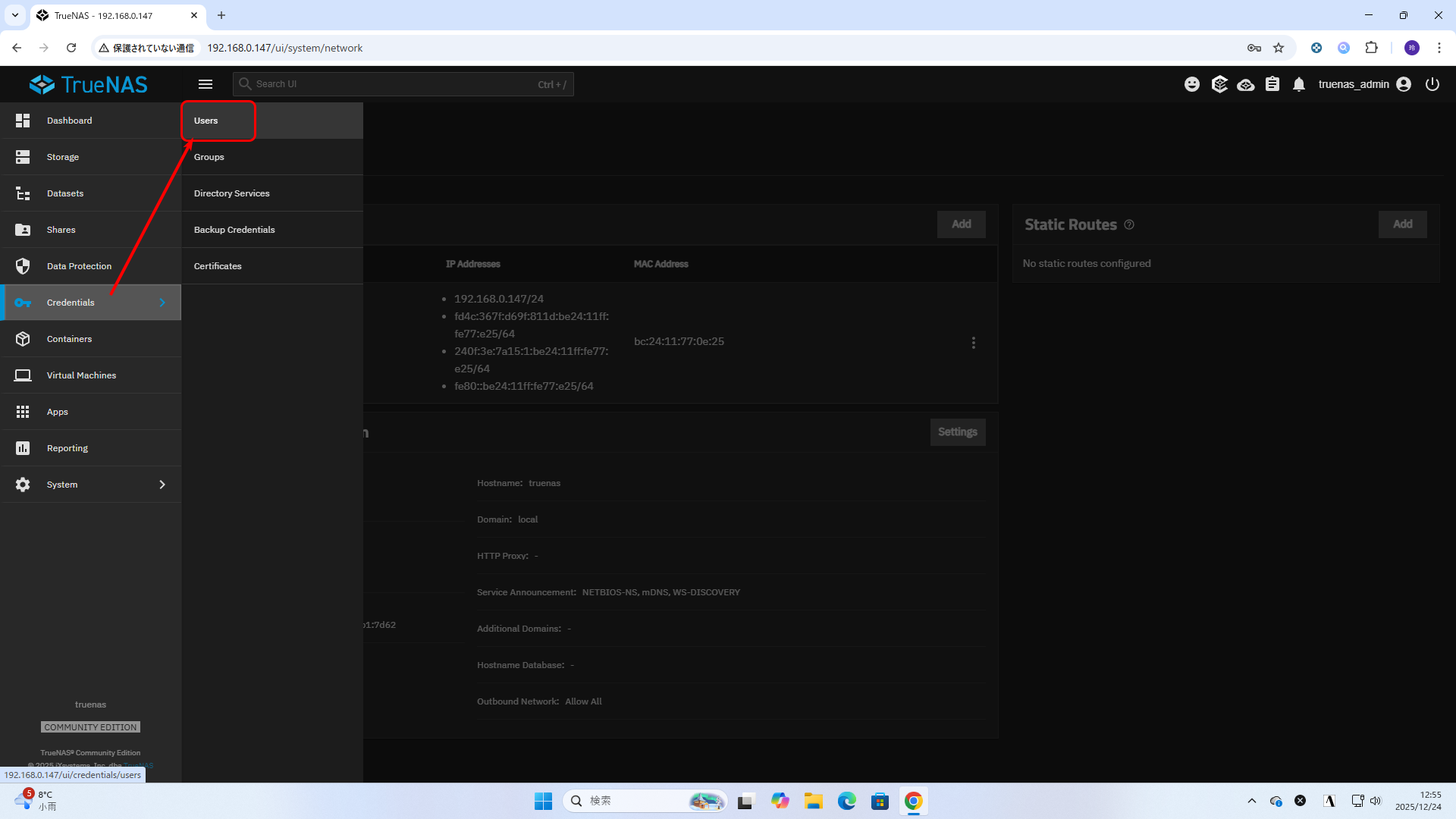The image size is (1456, 819).
Task: Expand the System menu chevron
Action: coord(162,485)
